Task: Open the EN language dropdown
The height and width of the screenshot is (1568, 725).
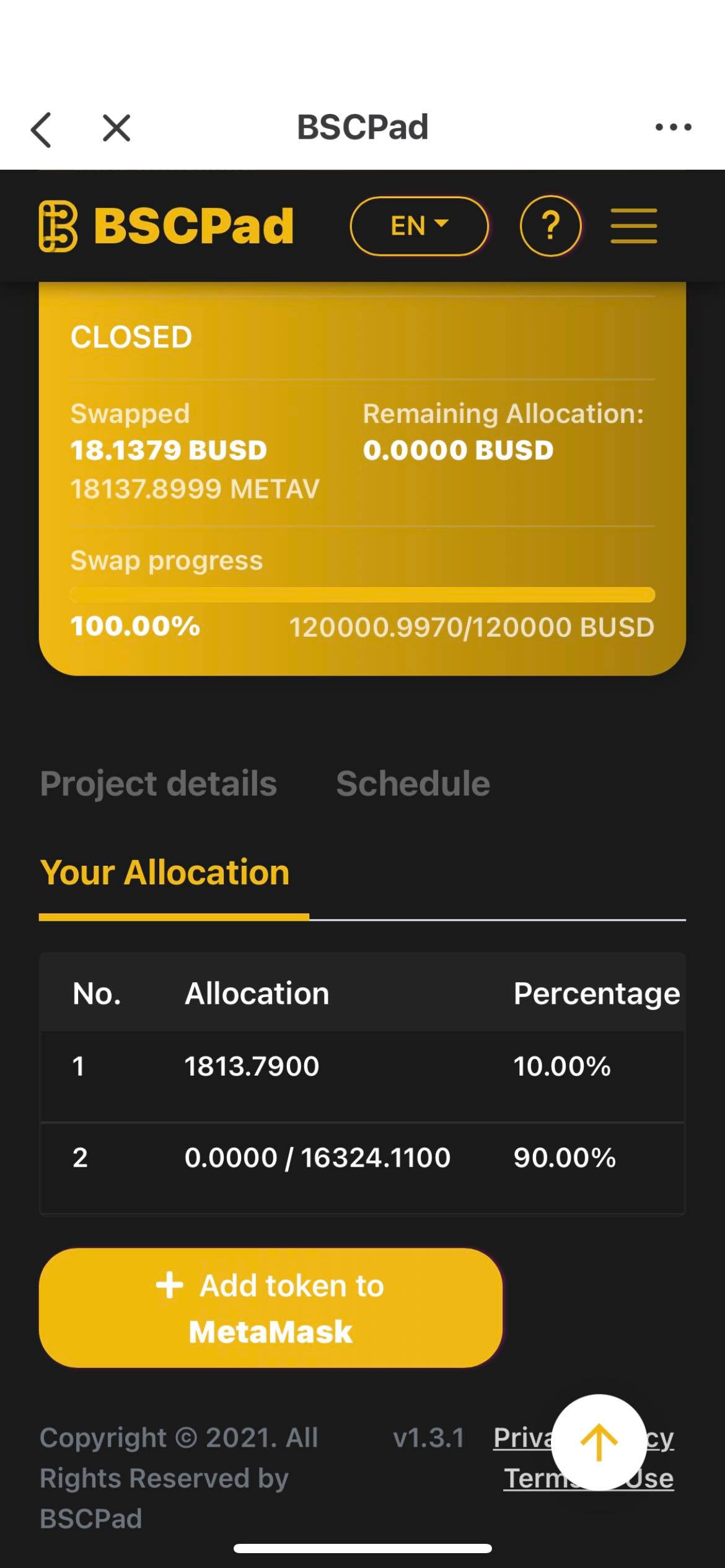Action: coord(419,226)
